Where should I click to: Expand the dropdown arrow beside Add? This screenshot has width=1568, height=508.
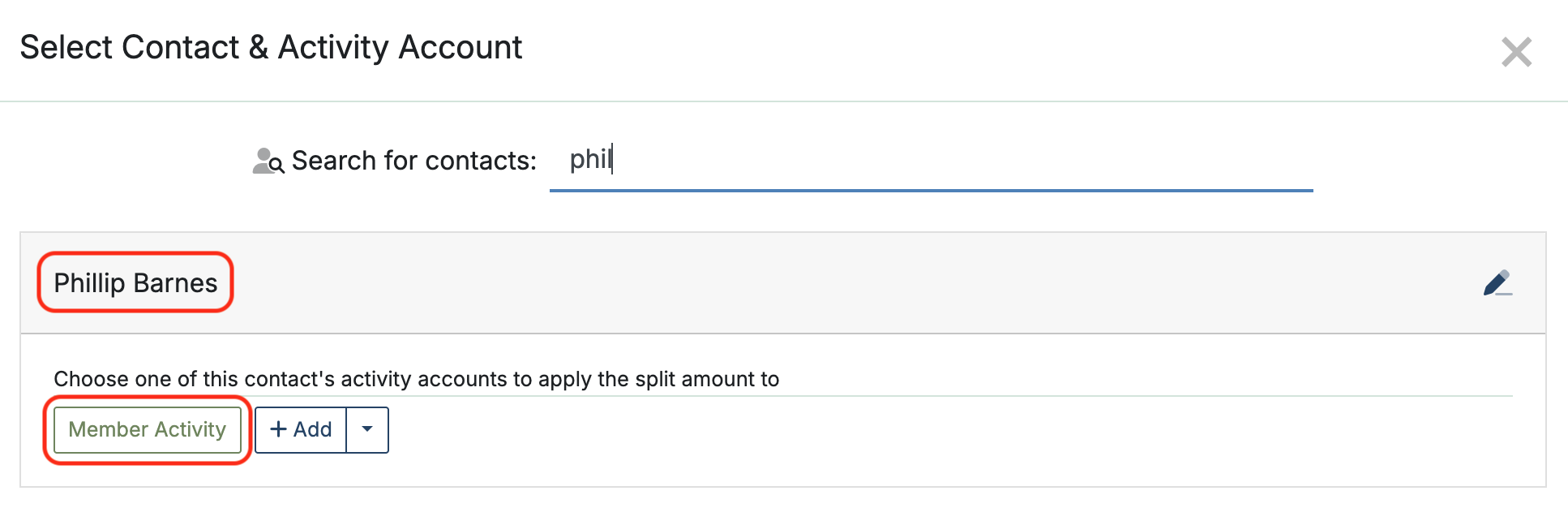[x=367, y=429]
